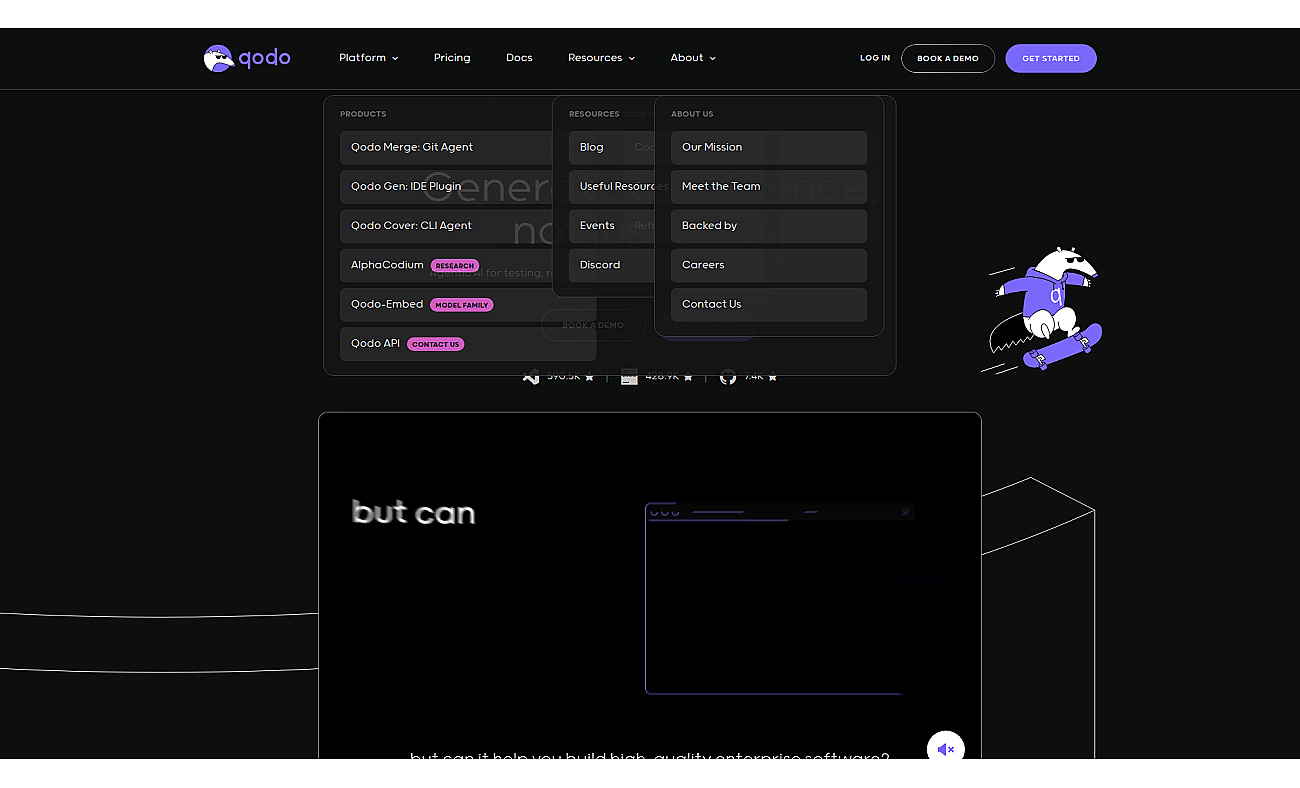Viewport: 1300px width, 788px height.
Task: Open the Blog resource
Action: pos(612,147)
